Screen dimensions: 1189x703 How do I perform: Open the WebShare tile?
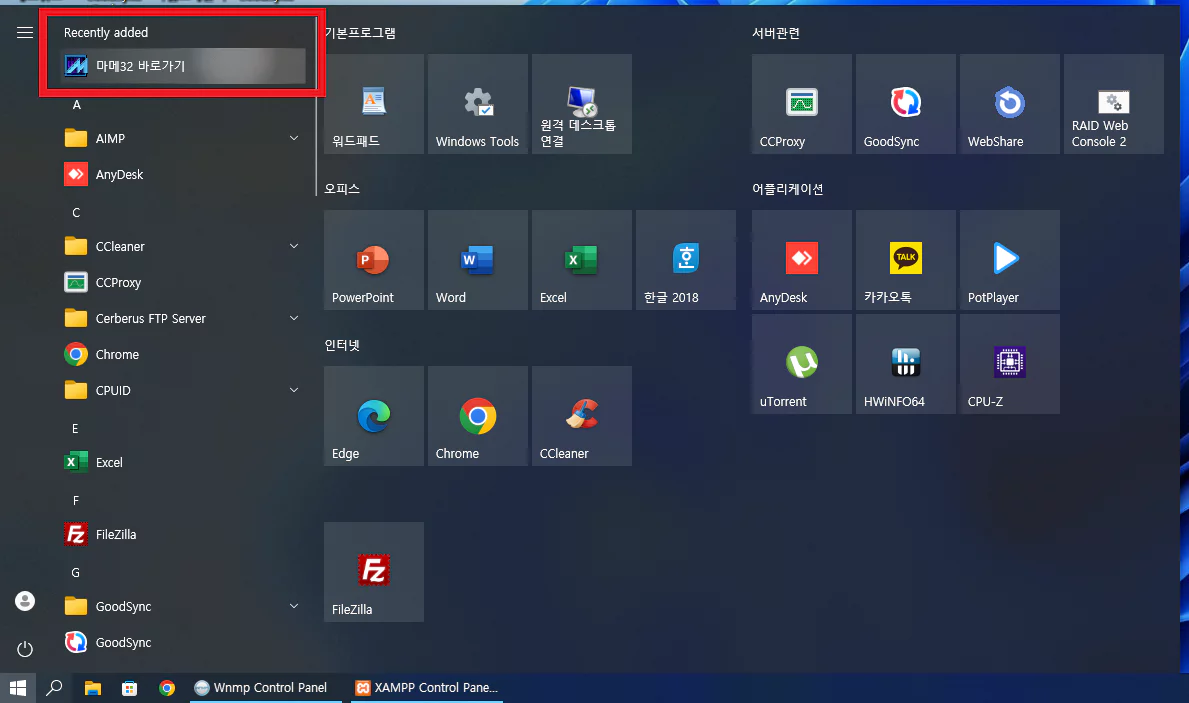tap(1009, 104)
